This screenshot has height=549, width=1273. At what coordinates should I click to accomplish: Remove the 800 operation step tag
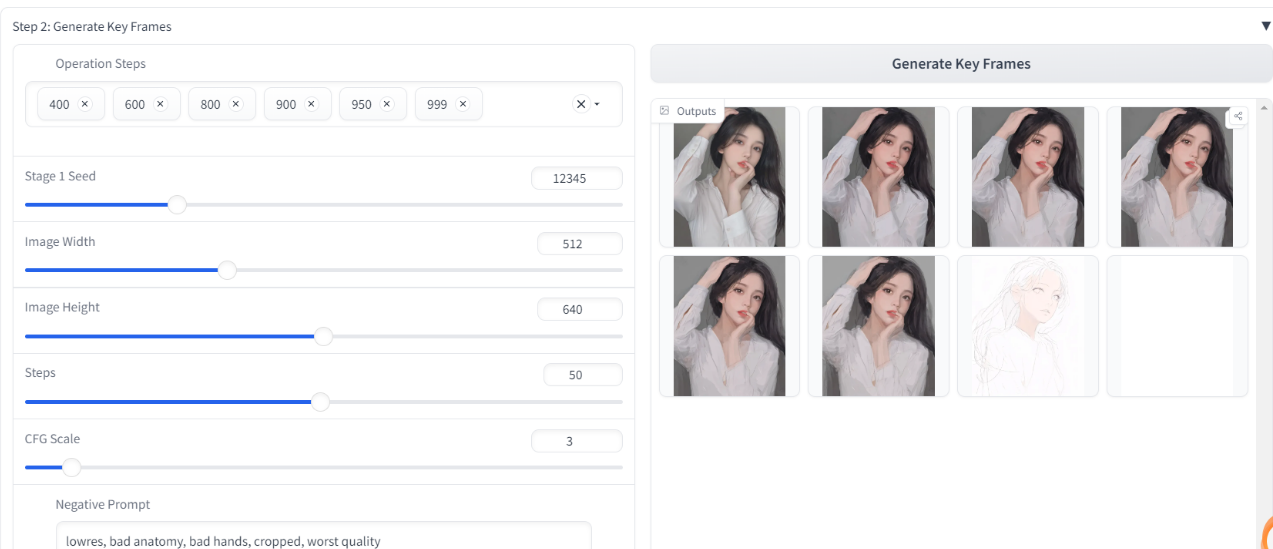coord(236,104)
